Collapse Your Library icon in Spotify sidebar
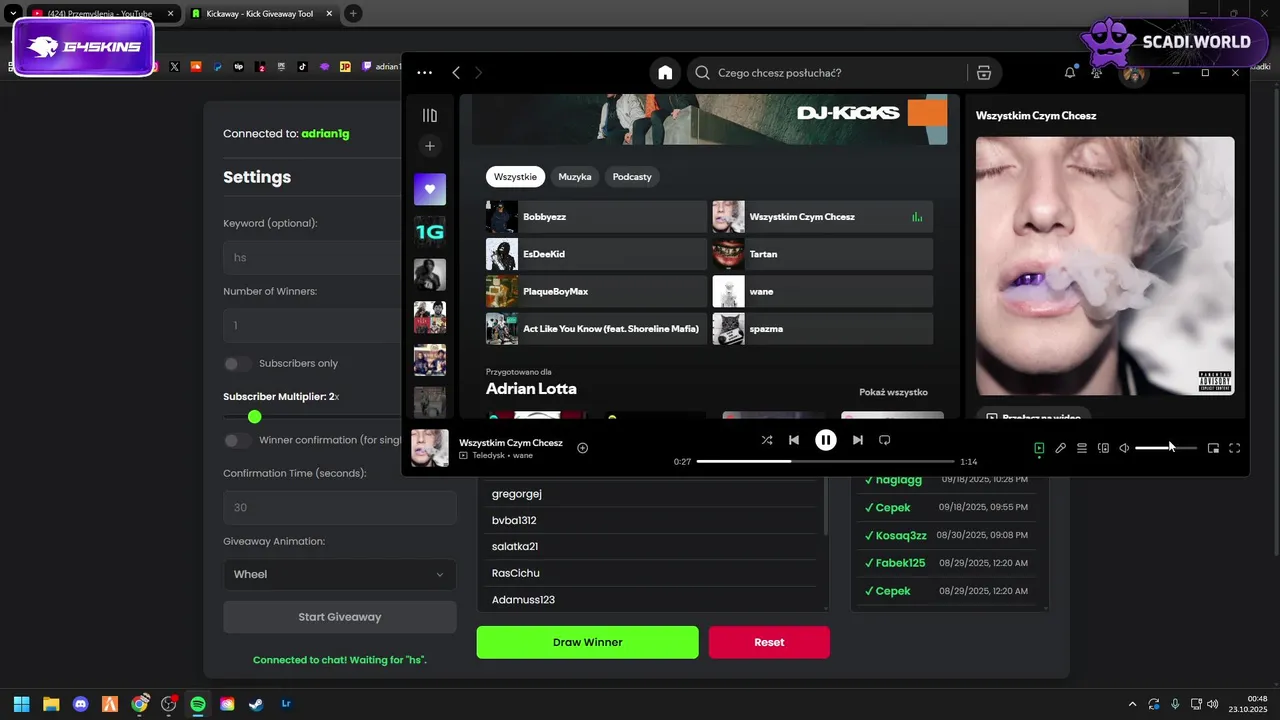Screen dimensions: 1280x720 pyautogui.click(x=430, y=116)
